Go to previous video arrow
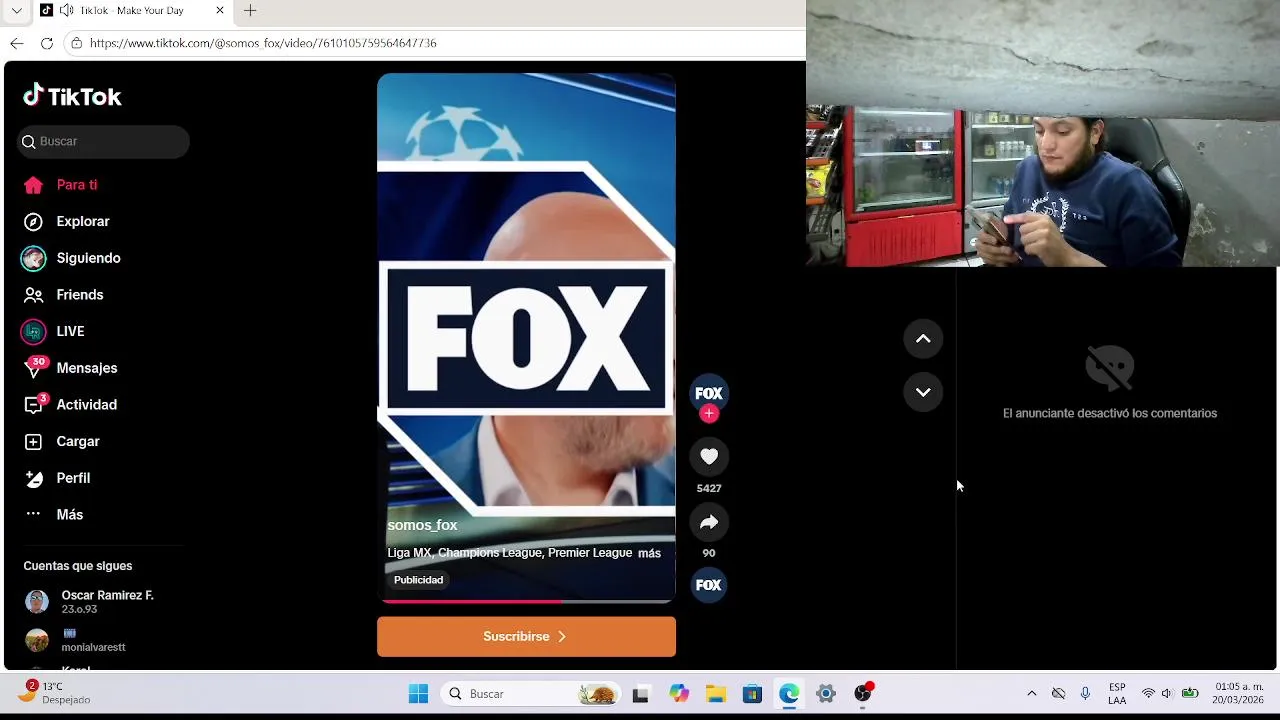The image size is (1280, 720). click(923, 339)
